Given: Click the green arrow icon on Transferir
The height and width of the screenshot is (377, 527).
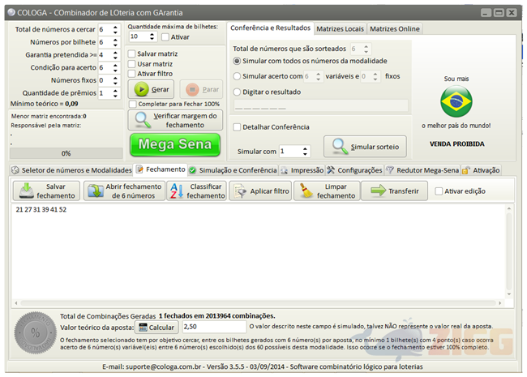Looking at the screenshot, I should click(378, 191).
